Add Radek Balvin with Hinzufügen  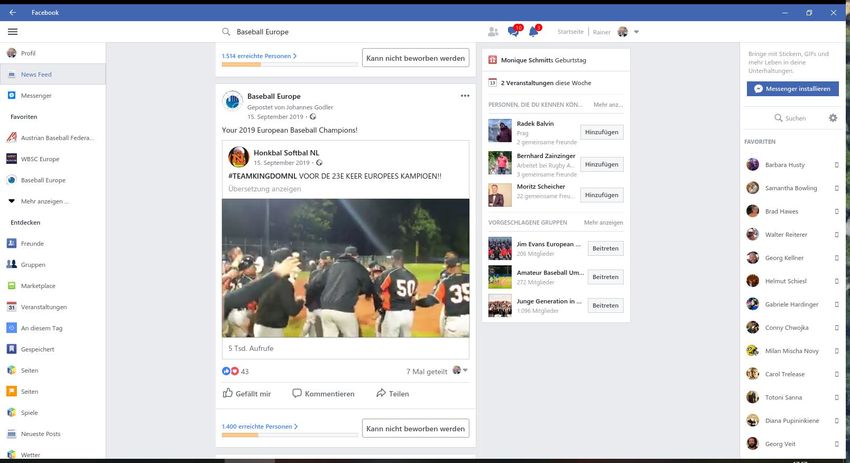point(602,132)
